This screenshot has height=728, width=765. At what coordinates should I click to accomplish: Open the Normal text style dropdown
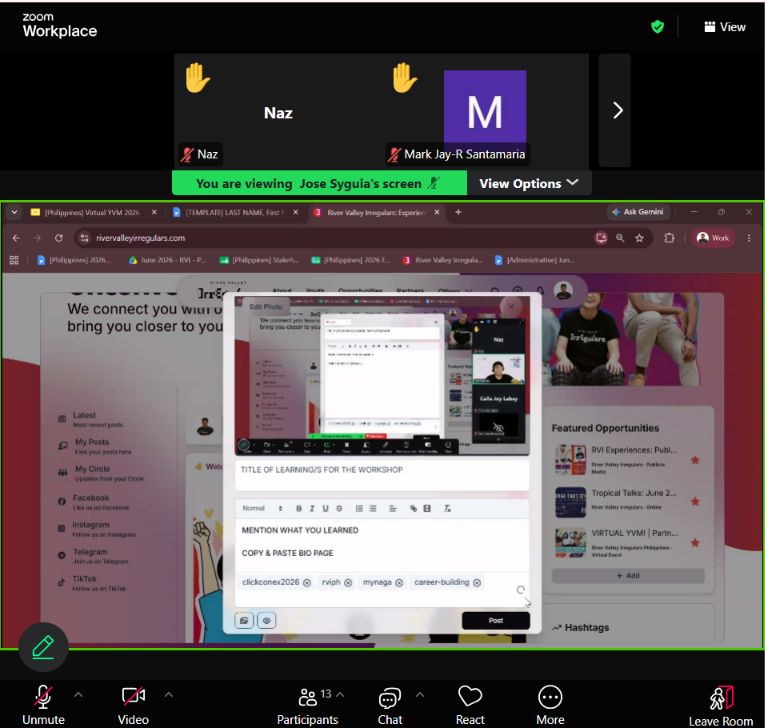click(x=262, y=508)
